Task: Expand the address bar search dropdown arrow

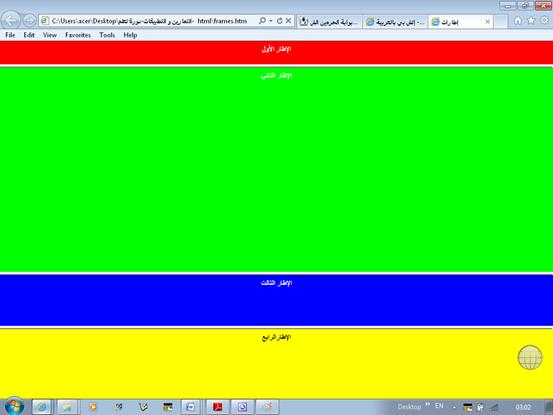Action: [271, 21]
